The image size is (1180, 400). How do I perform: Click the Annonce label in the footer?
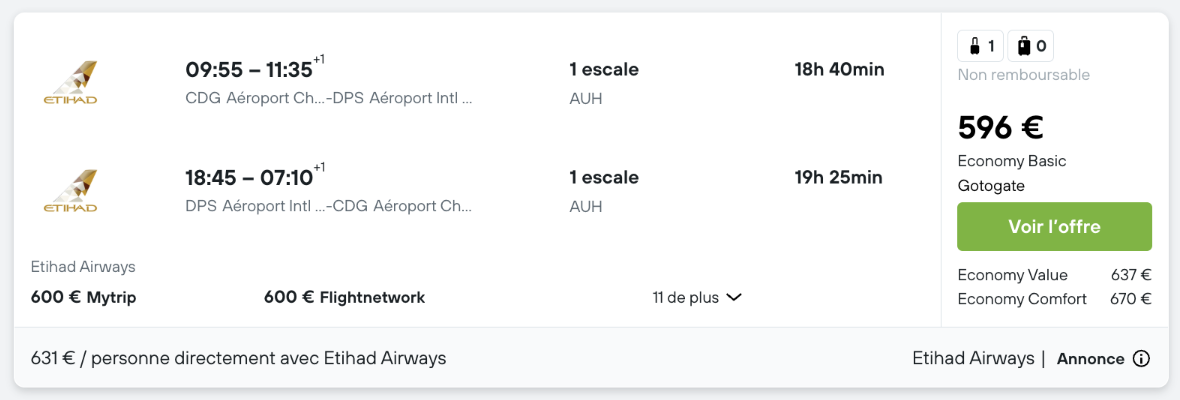1090,359
